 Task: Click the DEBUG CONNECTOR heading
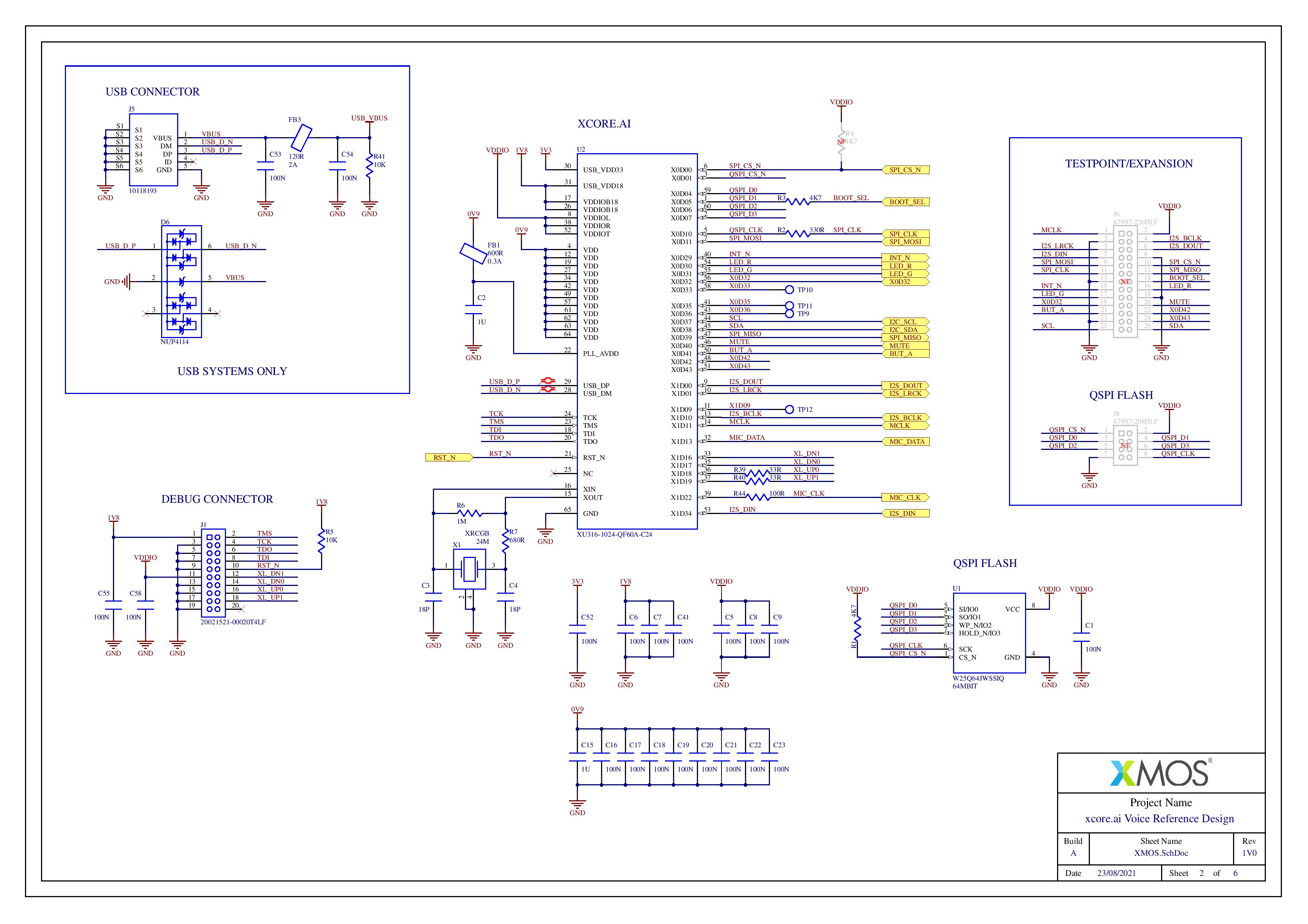(217, 499)
